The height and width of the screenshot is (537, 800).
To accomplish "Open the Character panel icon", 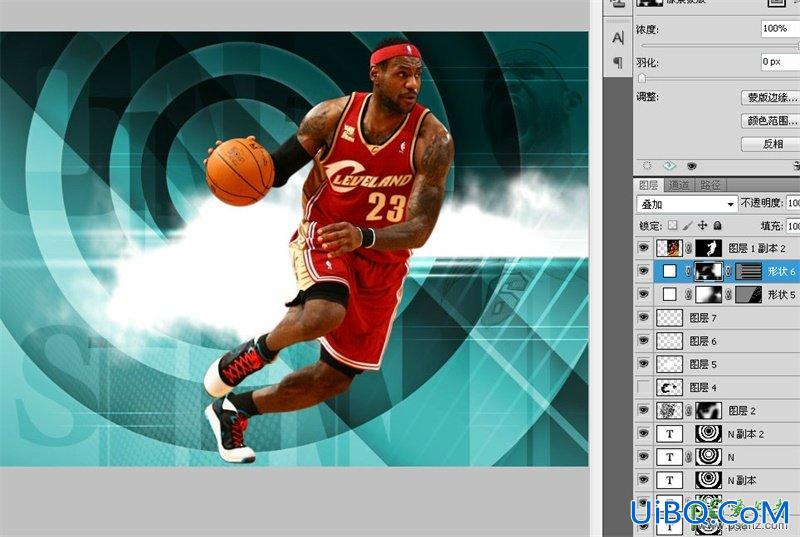I will pos(618,37).
